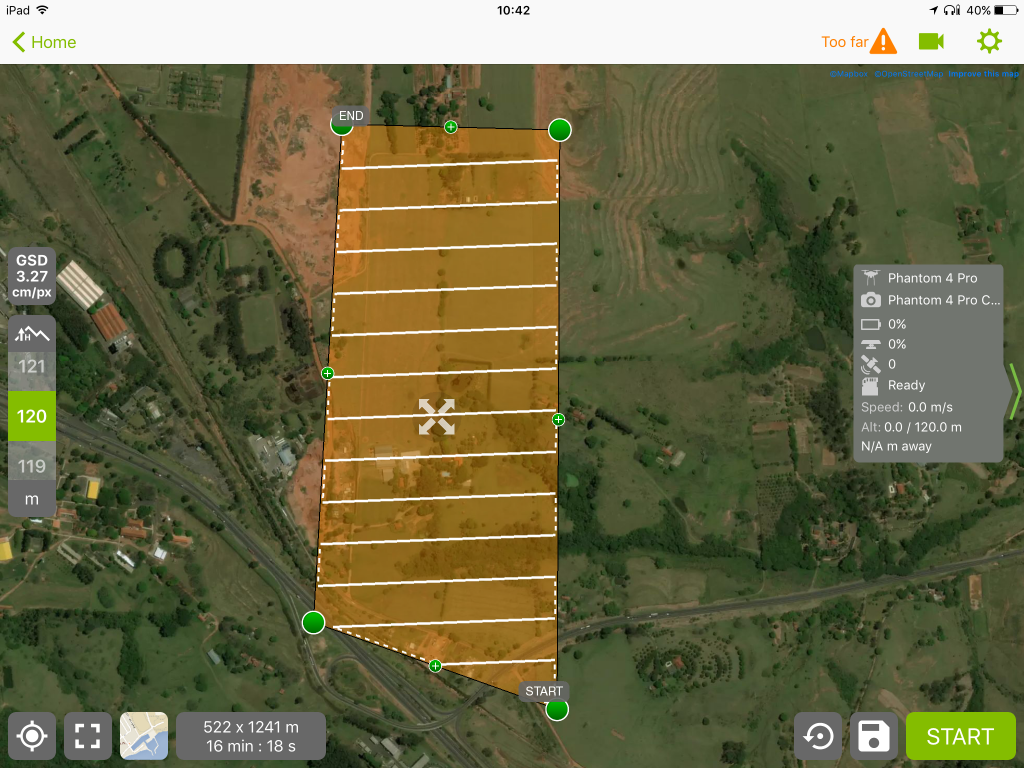Go back to the Home screen

click(x=44, y=42)
